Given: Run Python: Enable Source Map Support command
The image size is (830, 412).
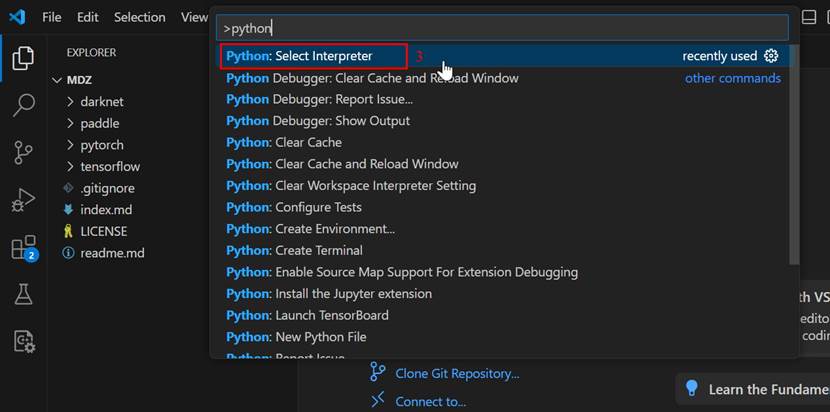Looking at the screenshot, I should pos(504,272).
